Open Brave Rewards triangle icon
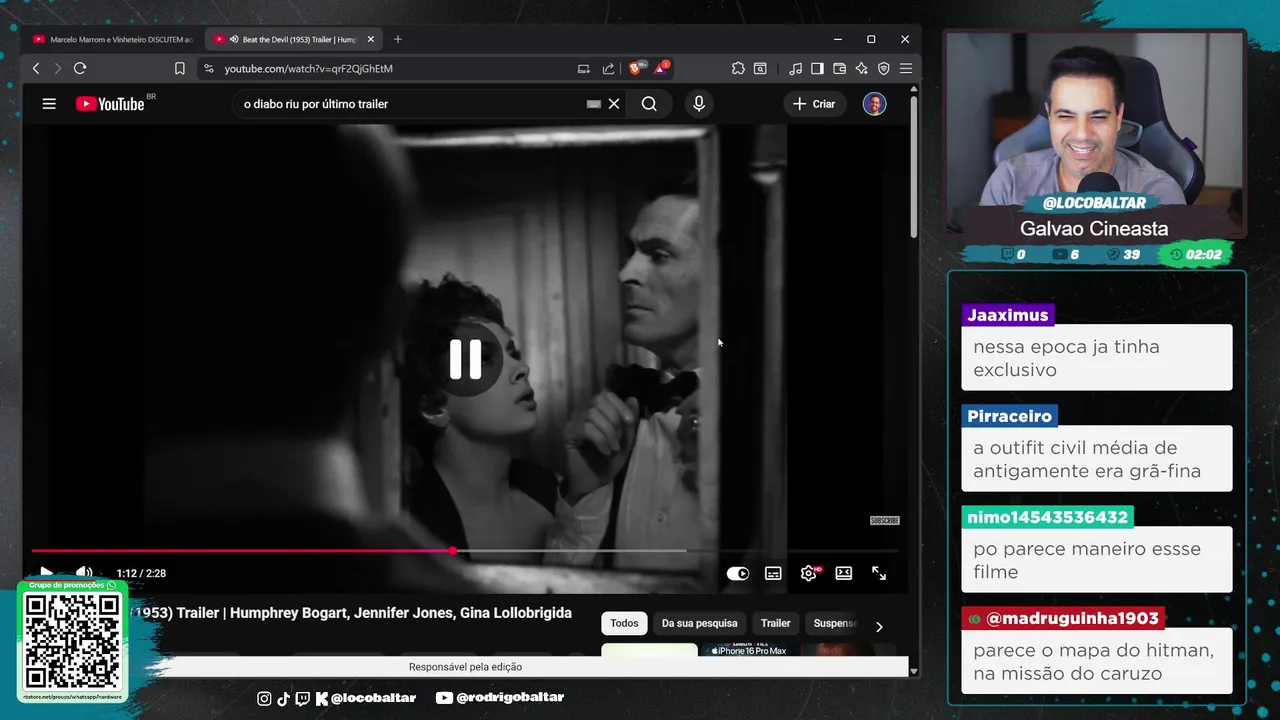The width and height of the screenshot is (1280, 720). point(662,68)
